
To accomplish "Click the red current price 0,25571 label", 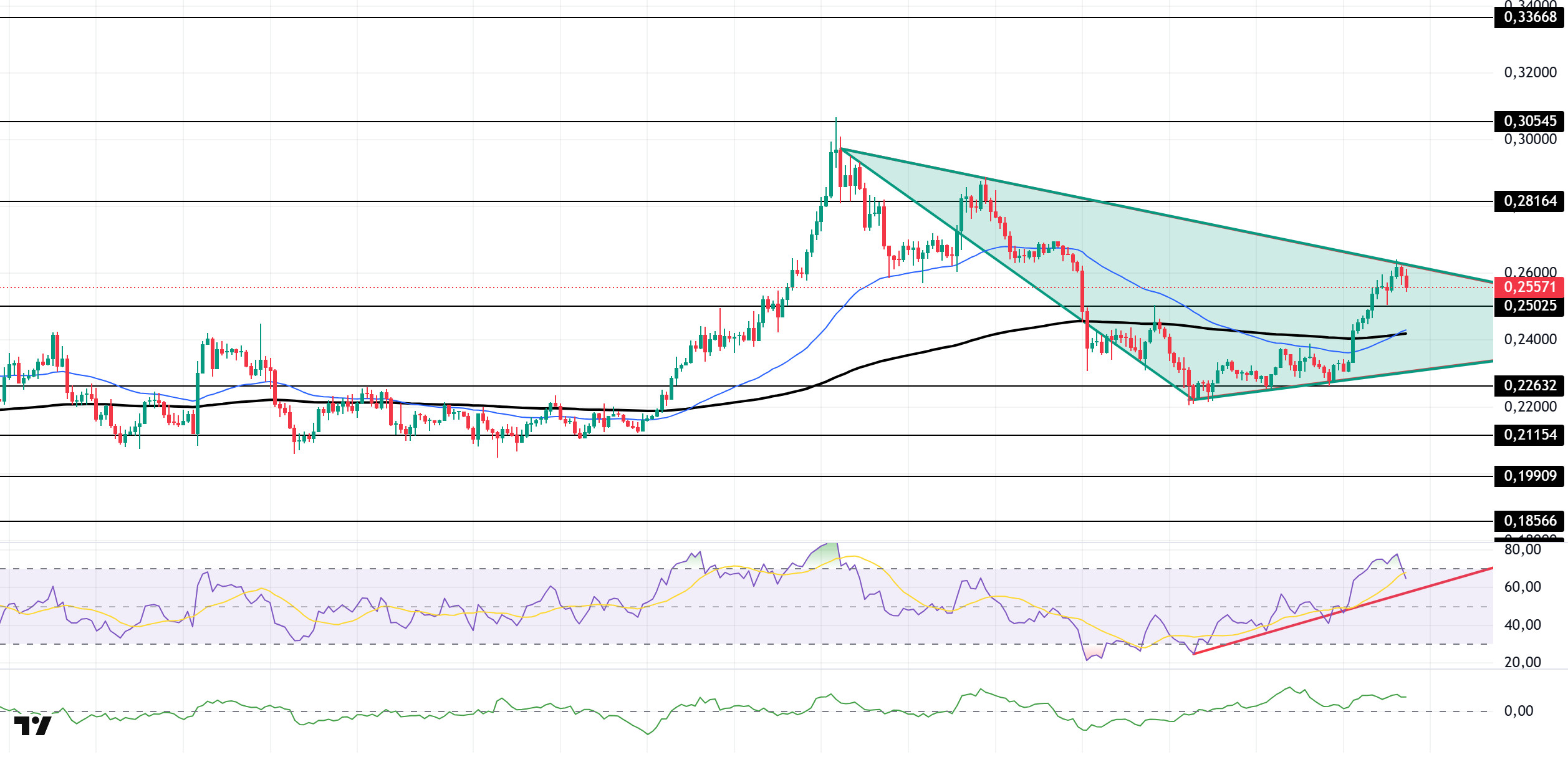I will 1529,287.
